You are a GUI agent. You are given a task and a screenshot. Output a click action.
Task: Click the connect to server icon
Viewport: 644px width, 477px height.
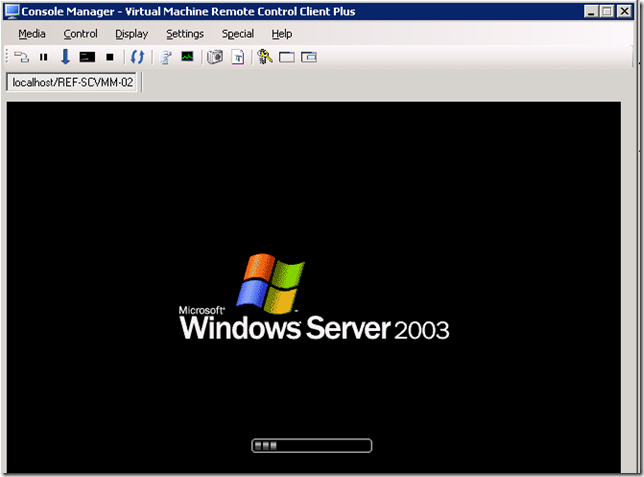21,57
